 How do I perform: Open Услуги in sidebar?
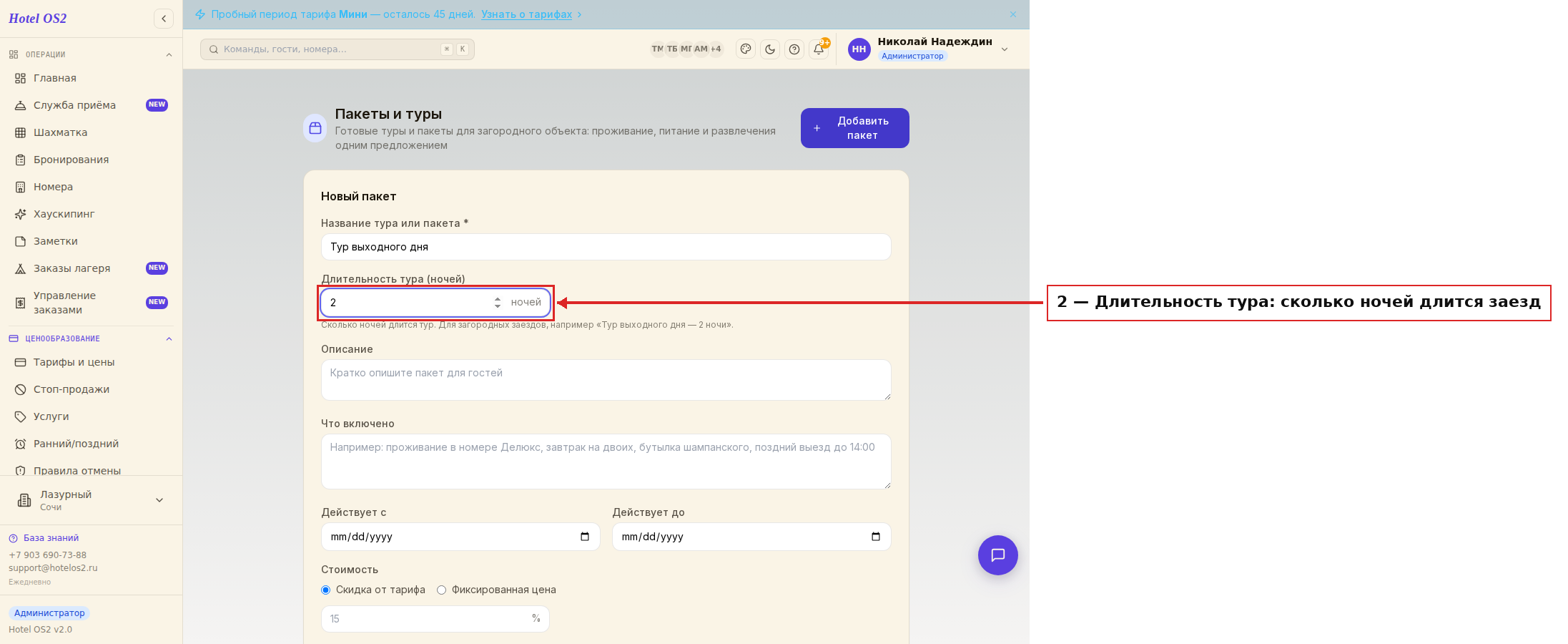pos(91,416)
